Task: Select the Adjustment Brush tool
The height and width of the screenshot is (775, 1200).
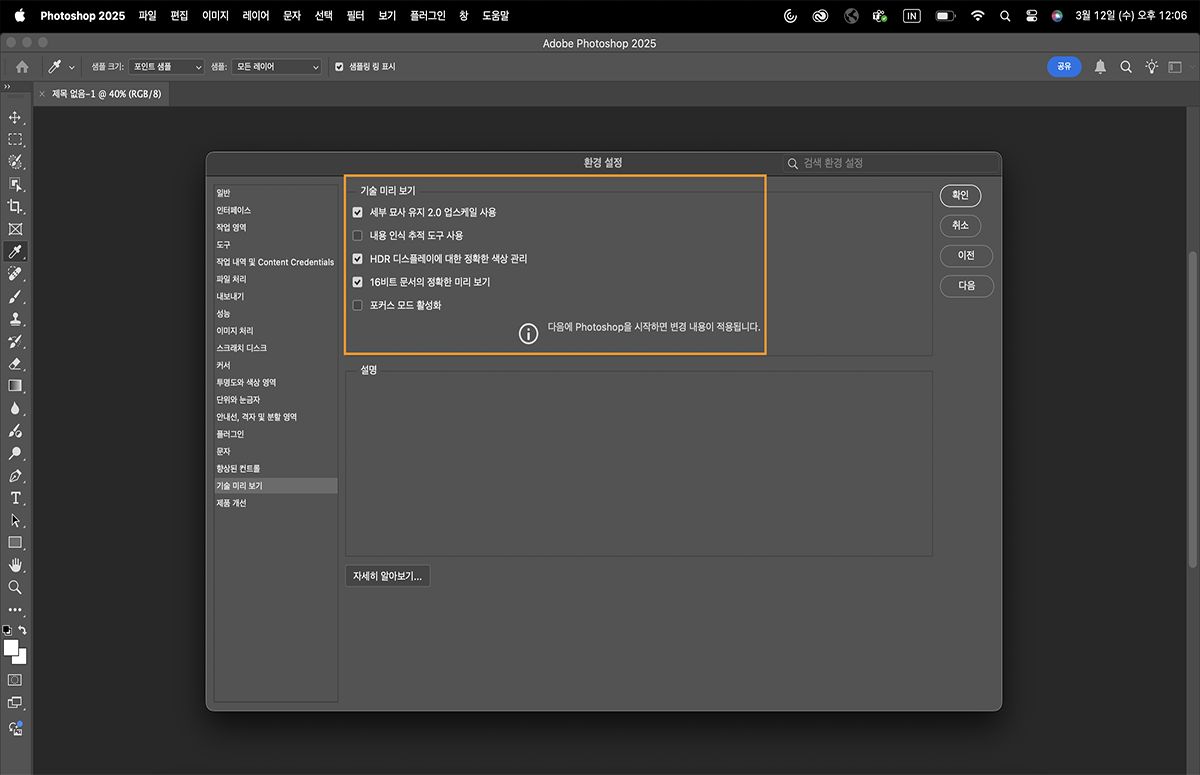Action: tap(15, 431)
